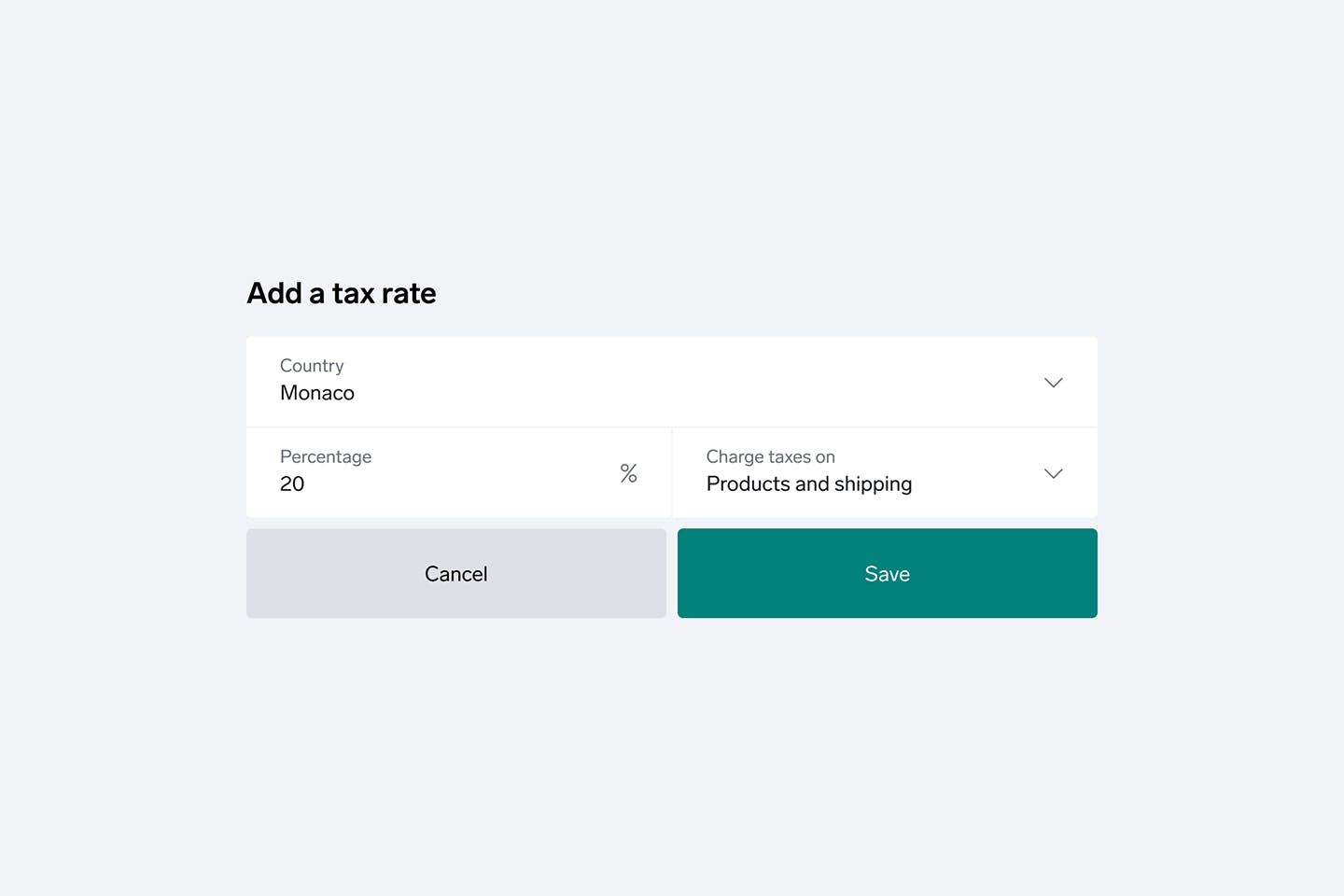Change what taxes are charged on
This screenshot has height=896, width=1344.
(x=885, y=472)
